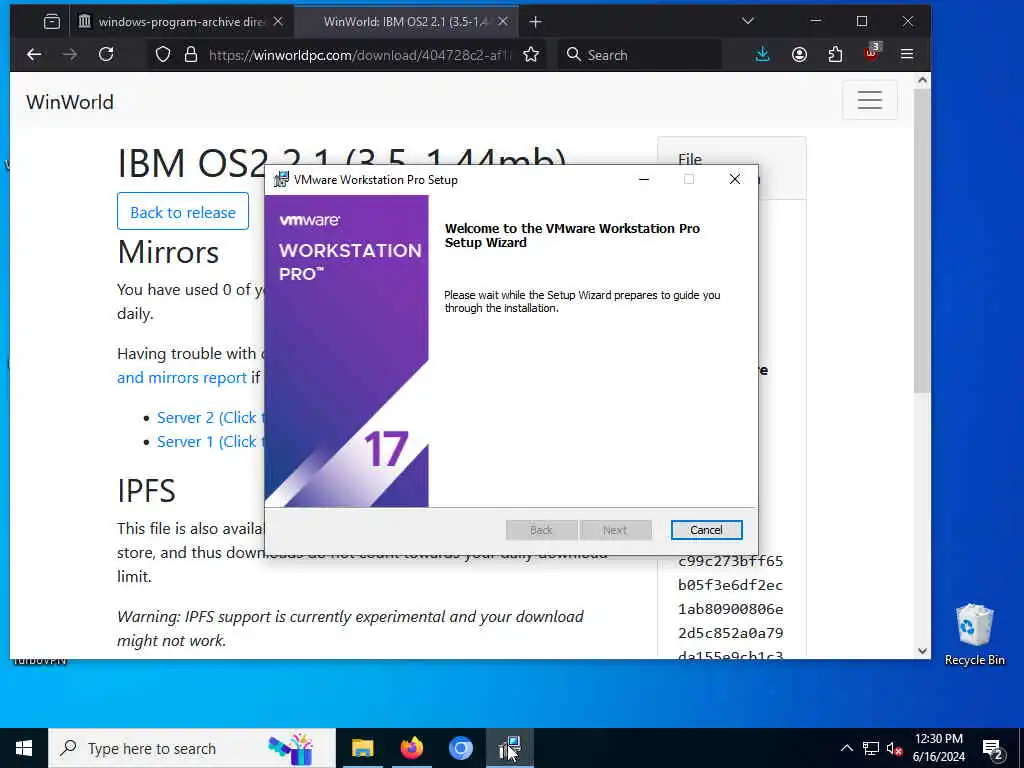The height and width of the screenshot is (768, 1024).
Task: Click Firefox's back navigation arrow
Action: tap(34, 55)
